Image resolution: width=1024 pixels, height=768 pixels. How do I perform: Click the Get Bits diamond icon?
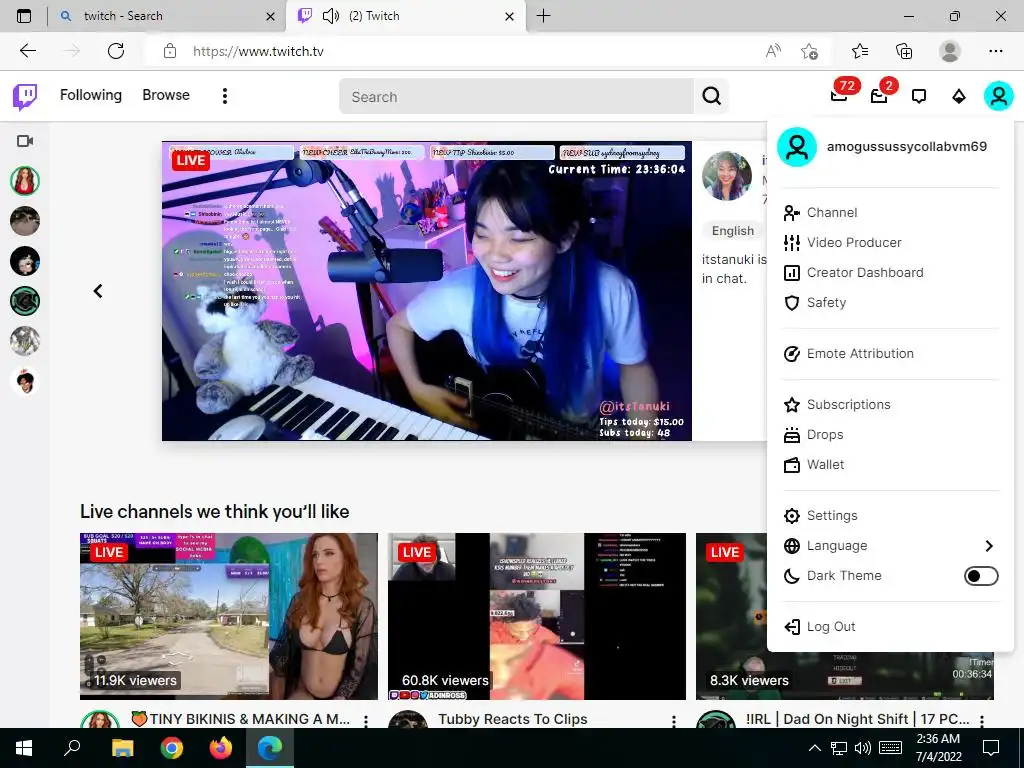959,97
